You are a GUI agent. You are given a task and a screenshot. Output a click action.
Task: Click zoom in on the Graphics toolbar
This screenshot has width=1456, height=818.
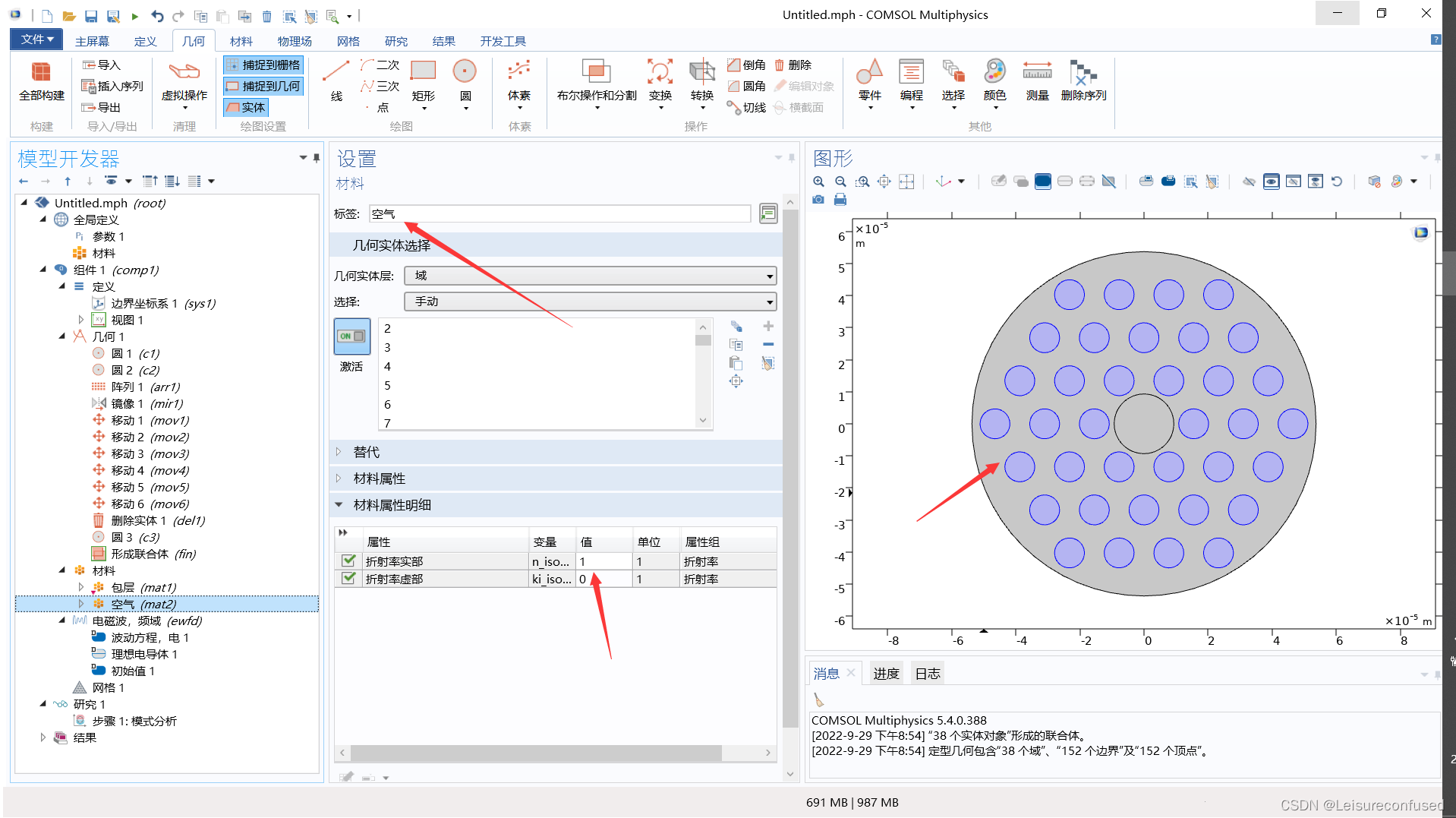coord(818,182)
